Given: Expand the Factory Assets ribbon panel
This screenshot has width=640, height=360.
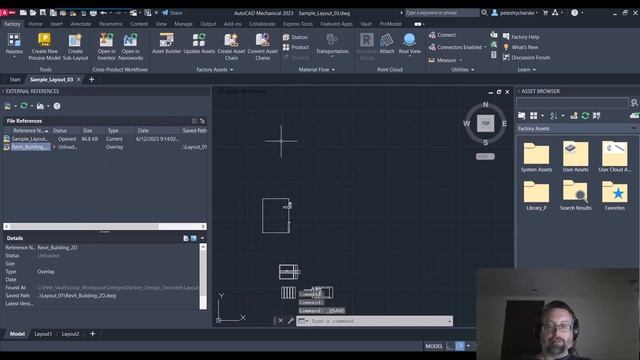Looking at the screenshot, I should [x=215, y=70].
